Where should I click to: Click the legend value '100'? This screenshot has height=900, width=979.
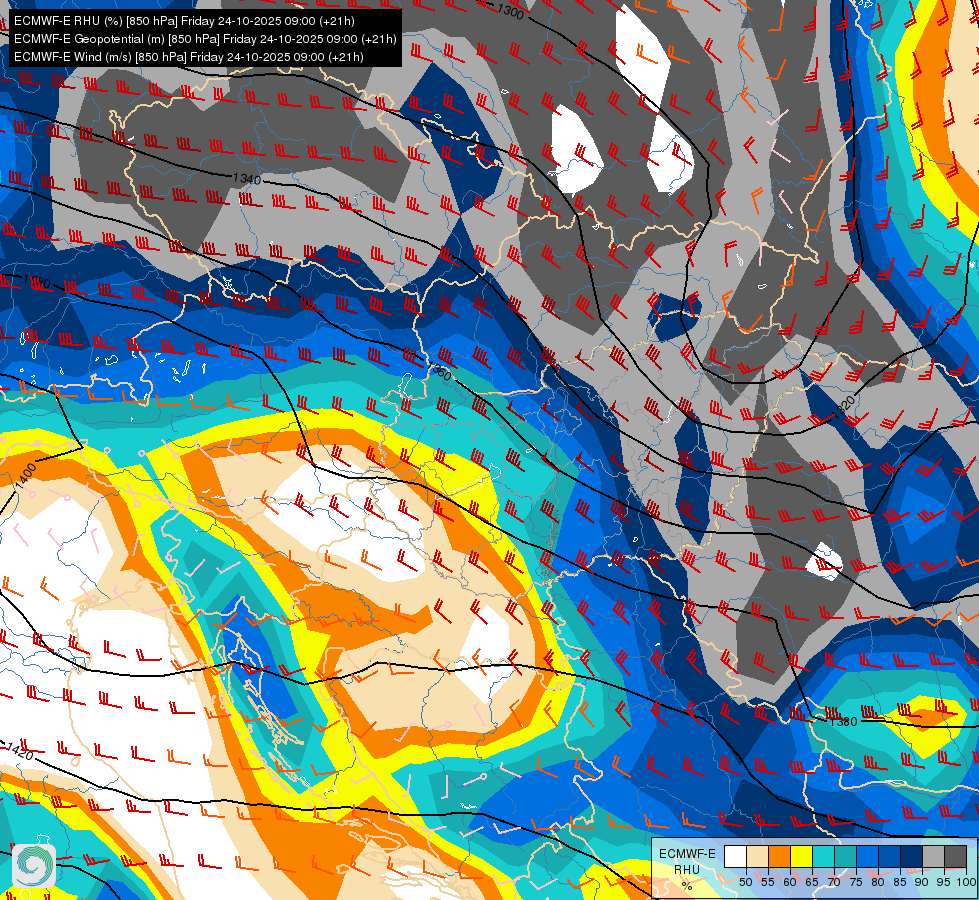coord(967,882)
